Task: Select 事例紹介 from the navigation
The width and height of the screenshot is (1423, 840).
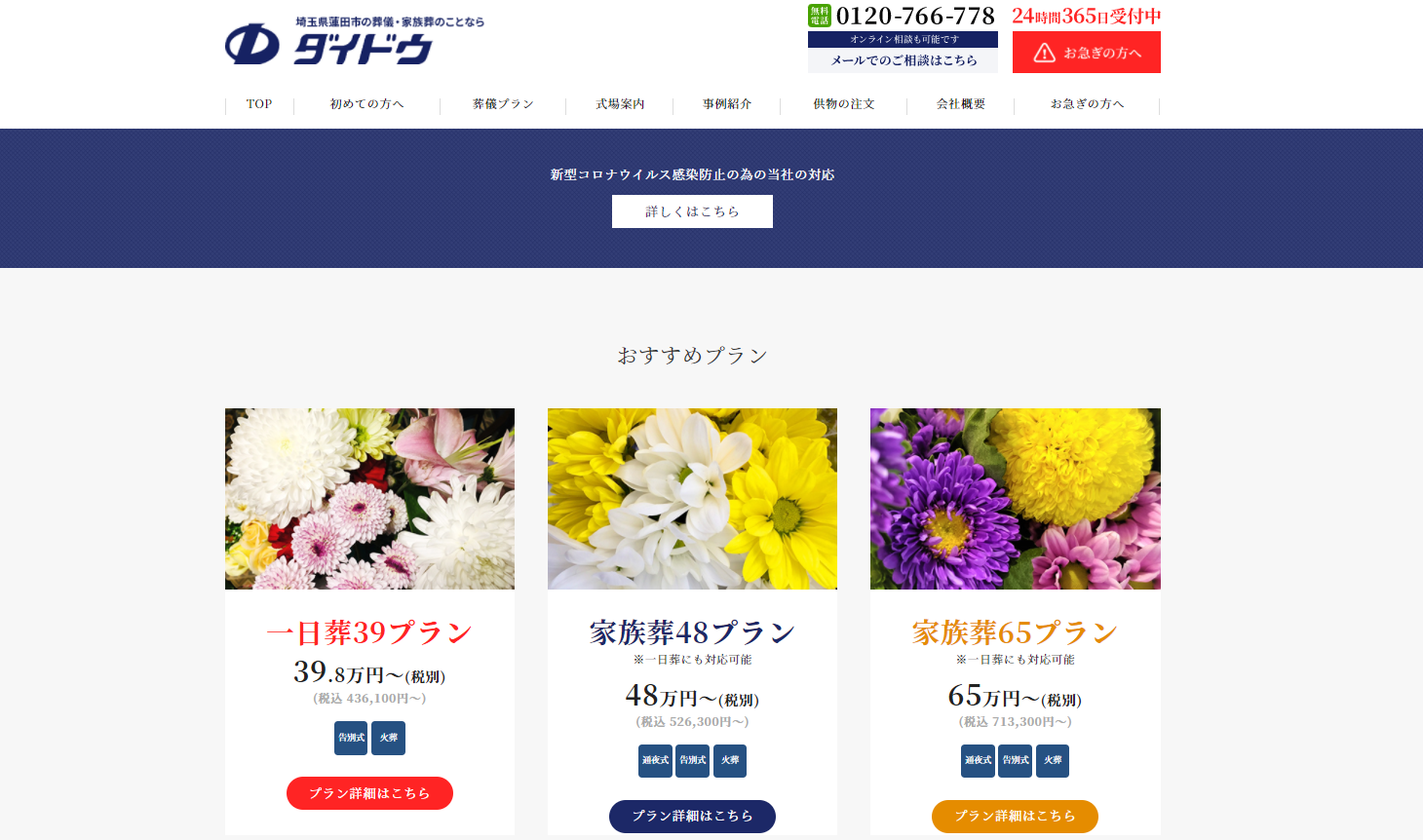Action: (x=727, y=104)
